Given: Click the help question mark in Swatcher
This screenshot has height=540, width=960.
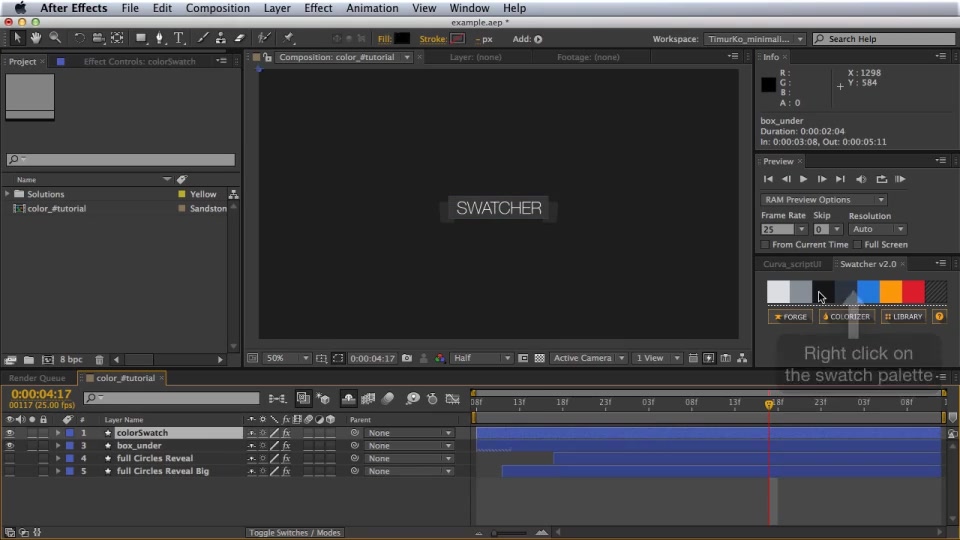Looking at the screenshot, I should pyautogui.click(x=939, y=317).
